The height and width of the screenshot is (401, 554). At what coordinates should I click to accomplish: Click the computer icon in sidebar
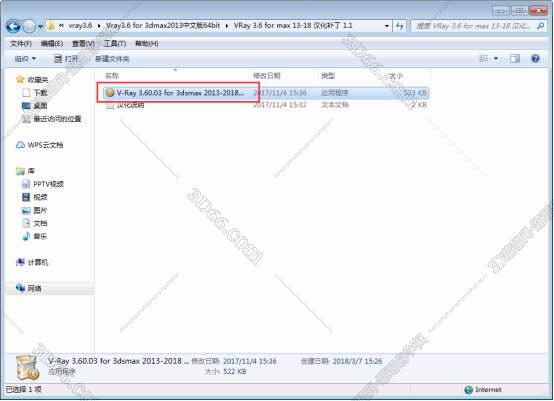click(20, 263)
